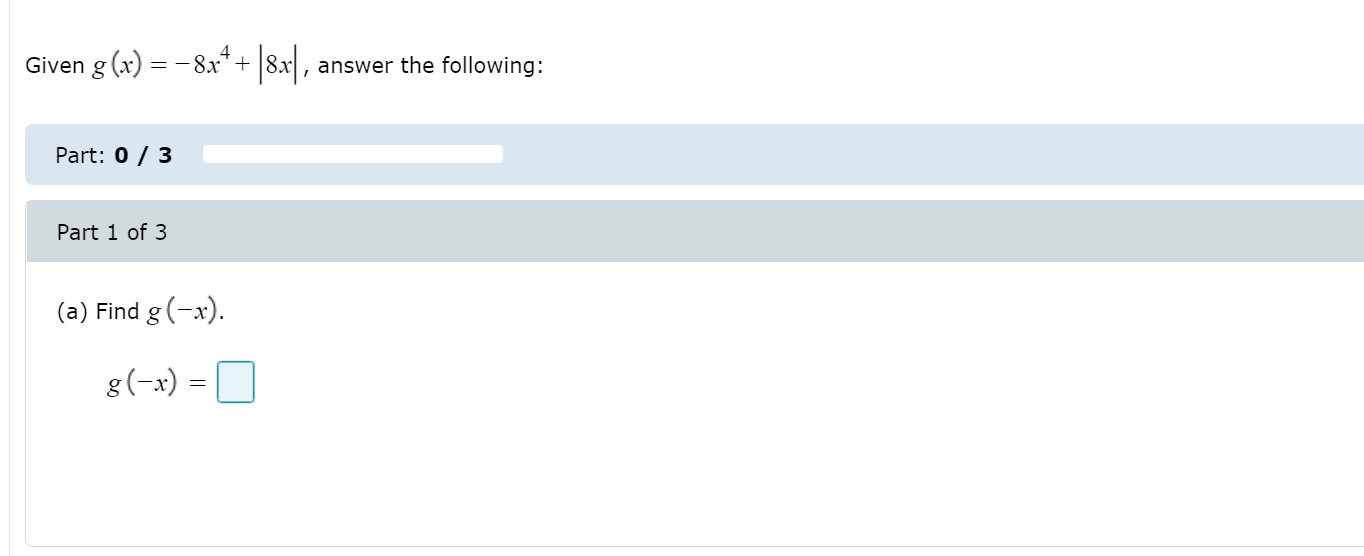Click the white progress bar
The height and width of the screenshot is (556, 1364).
point(353,154)
